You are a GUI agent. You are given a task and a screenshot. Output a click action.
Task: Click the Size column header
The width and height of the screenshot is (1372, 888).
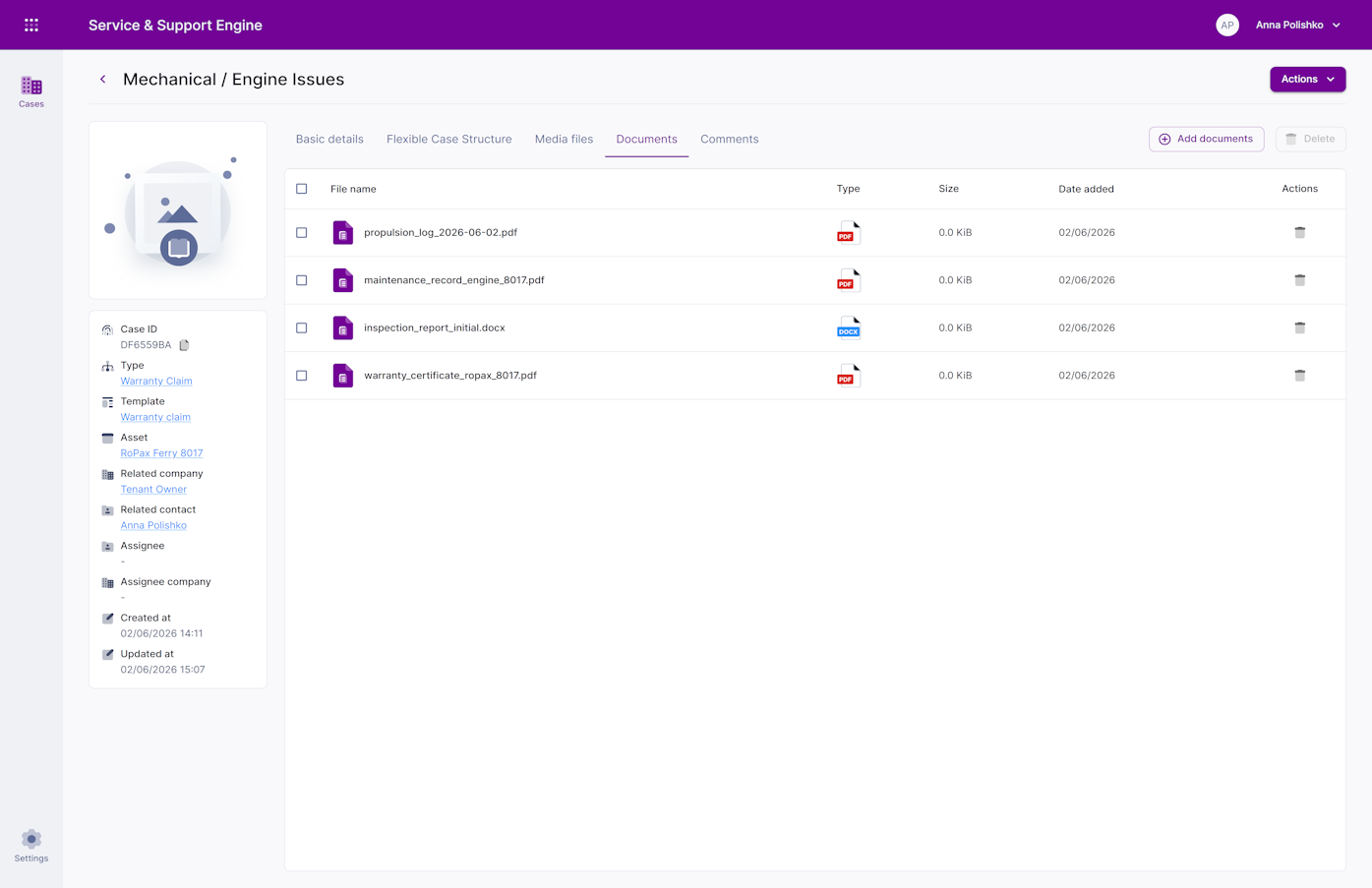coord(948,189)
